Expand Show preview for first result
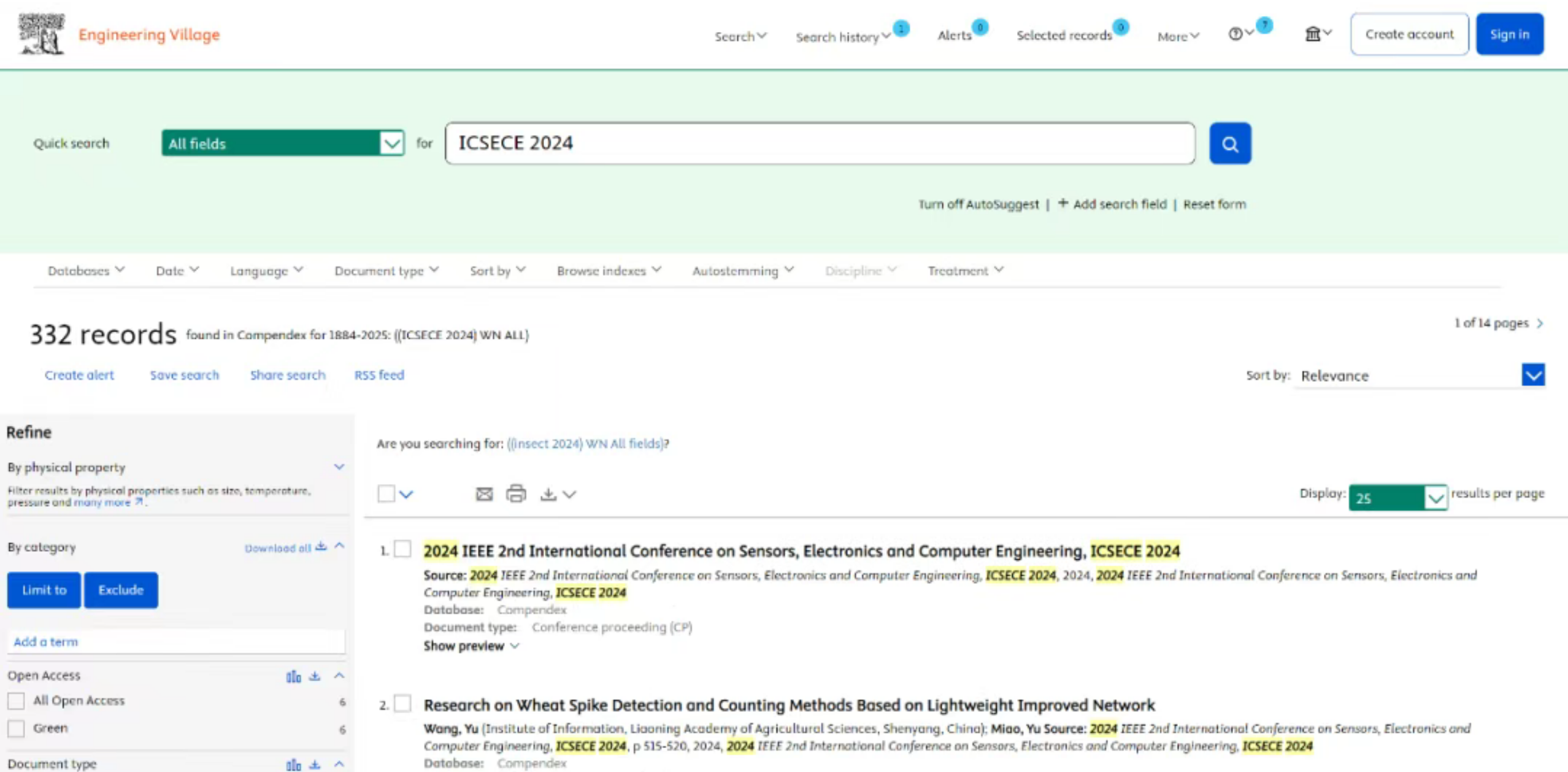 (471, 646)
